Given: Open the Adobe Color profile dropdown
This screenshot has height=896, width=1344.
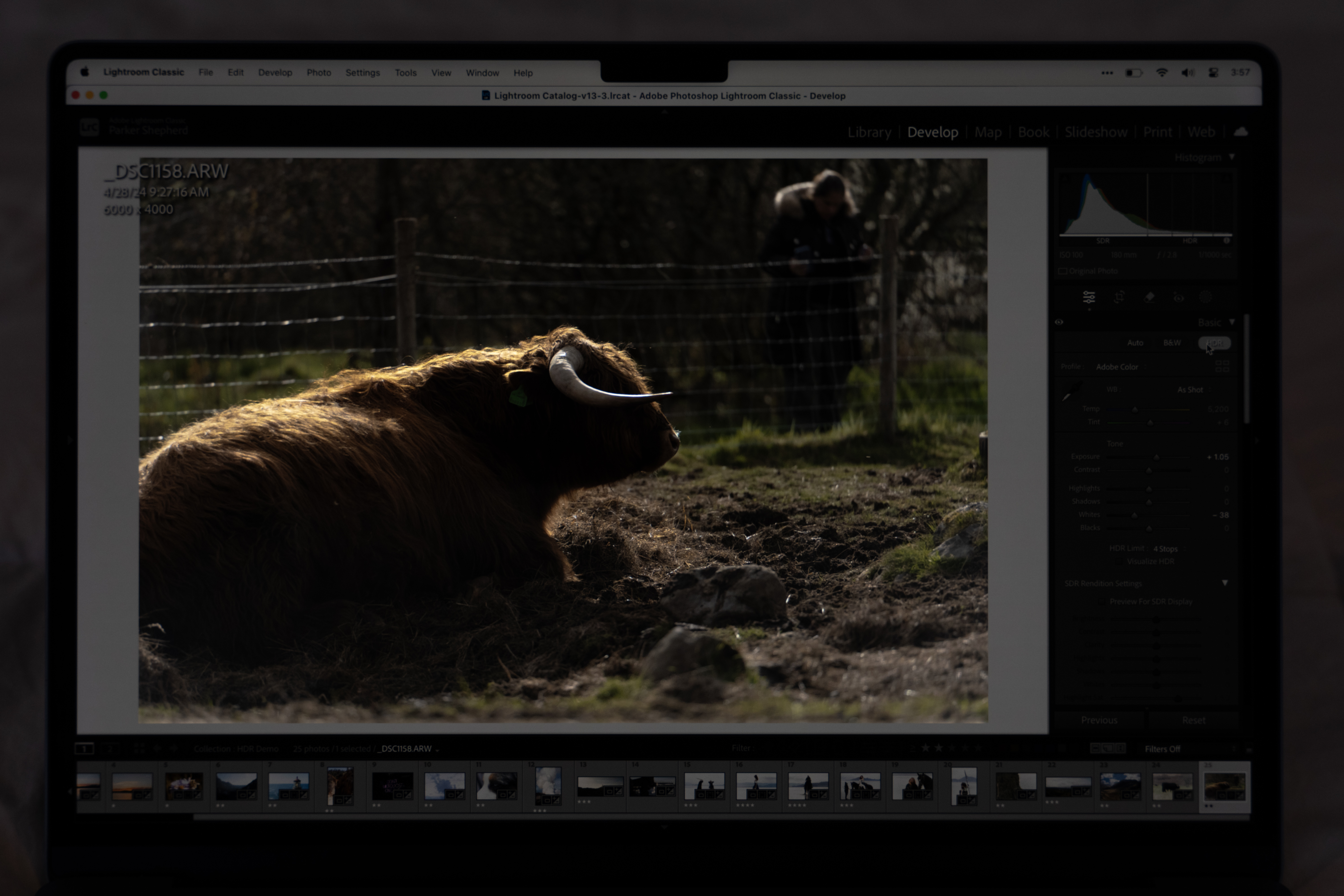Looking at the screenshot, I should click(1117, 367).
